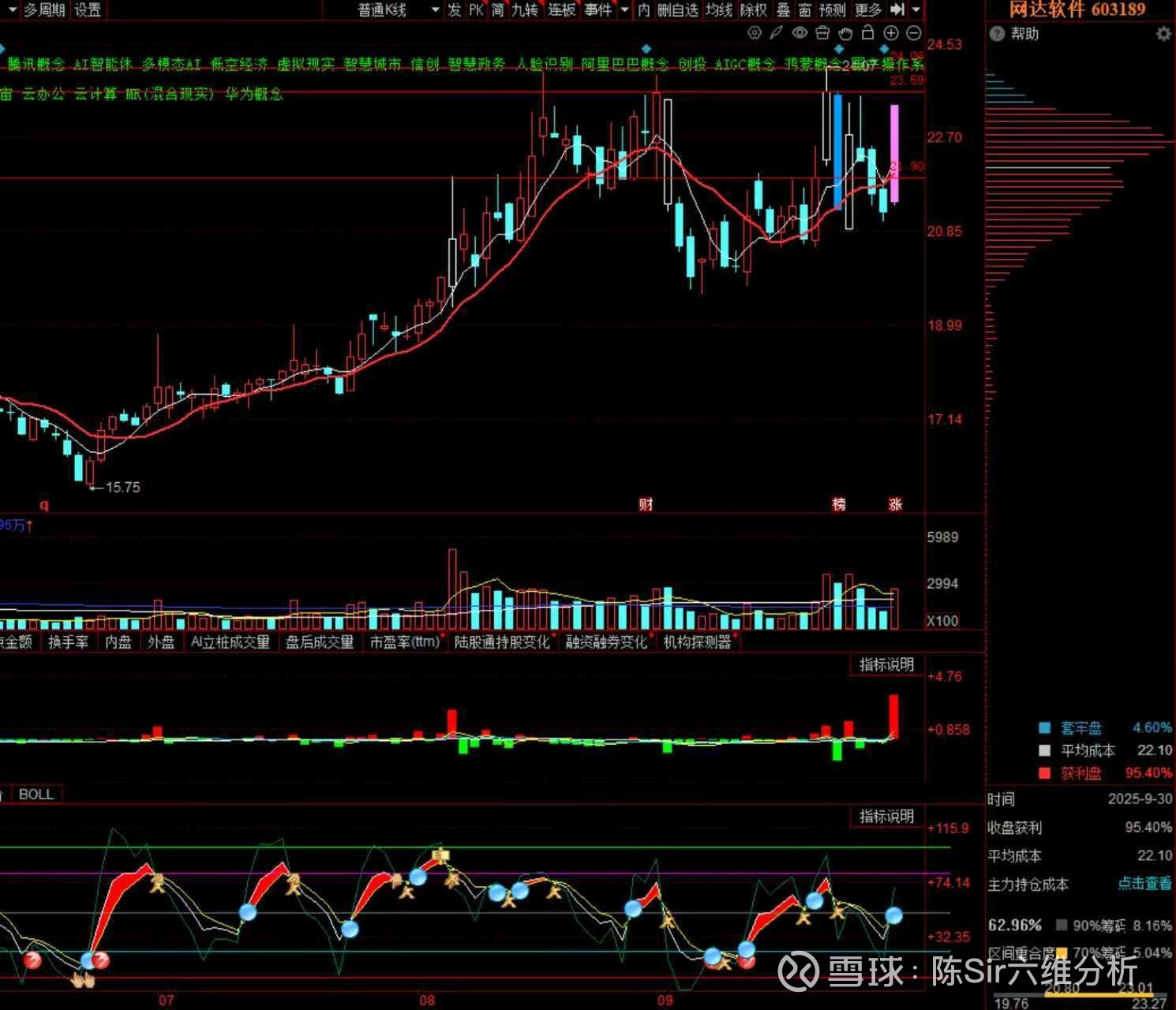Click the collapse panel arrow icon in toolbar
This screenshot has width=1176, height=1010.
coord(897,9)
